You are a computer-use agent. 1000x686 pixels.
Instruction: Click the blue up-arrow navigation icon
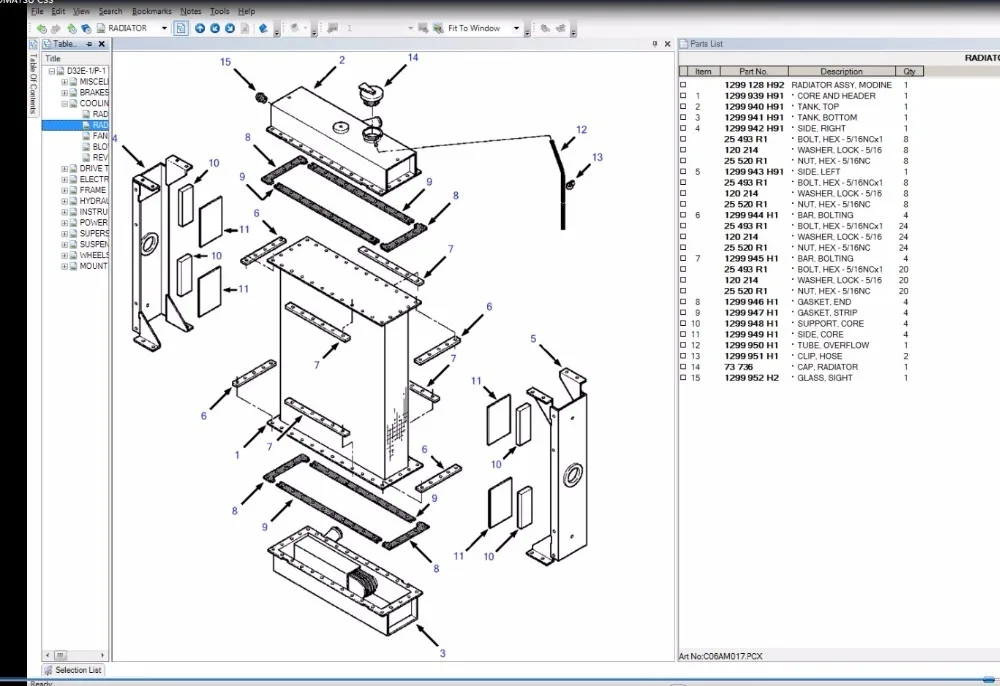click(x=200, y=28)
